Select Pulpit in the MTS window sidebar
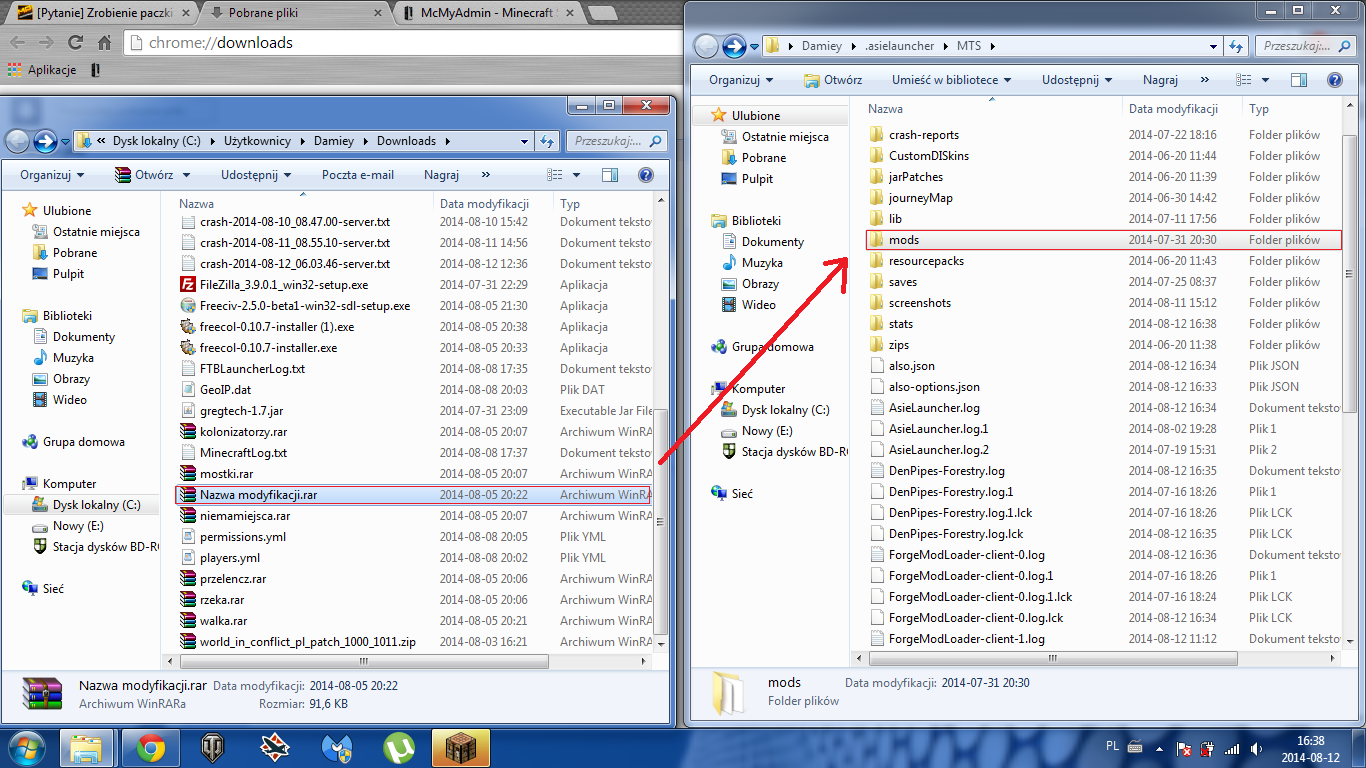The width and height of the screenshot is (1366, 768). click(757, 179)
